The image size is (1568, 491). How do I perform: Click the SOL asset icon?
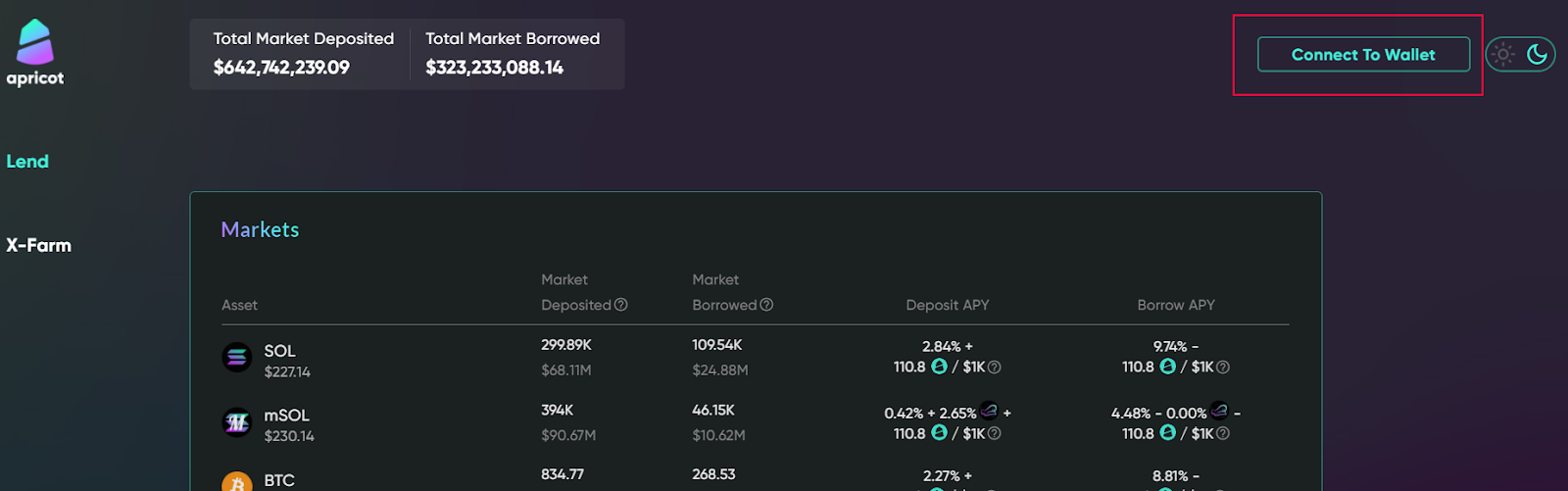pyautogui.click(x=237, y=358)
